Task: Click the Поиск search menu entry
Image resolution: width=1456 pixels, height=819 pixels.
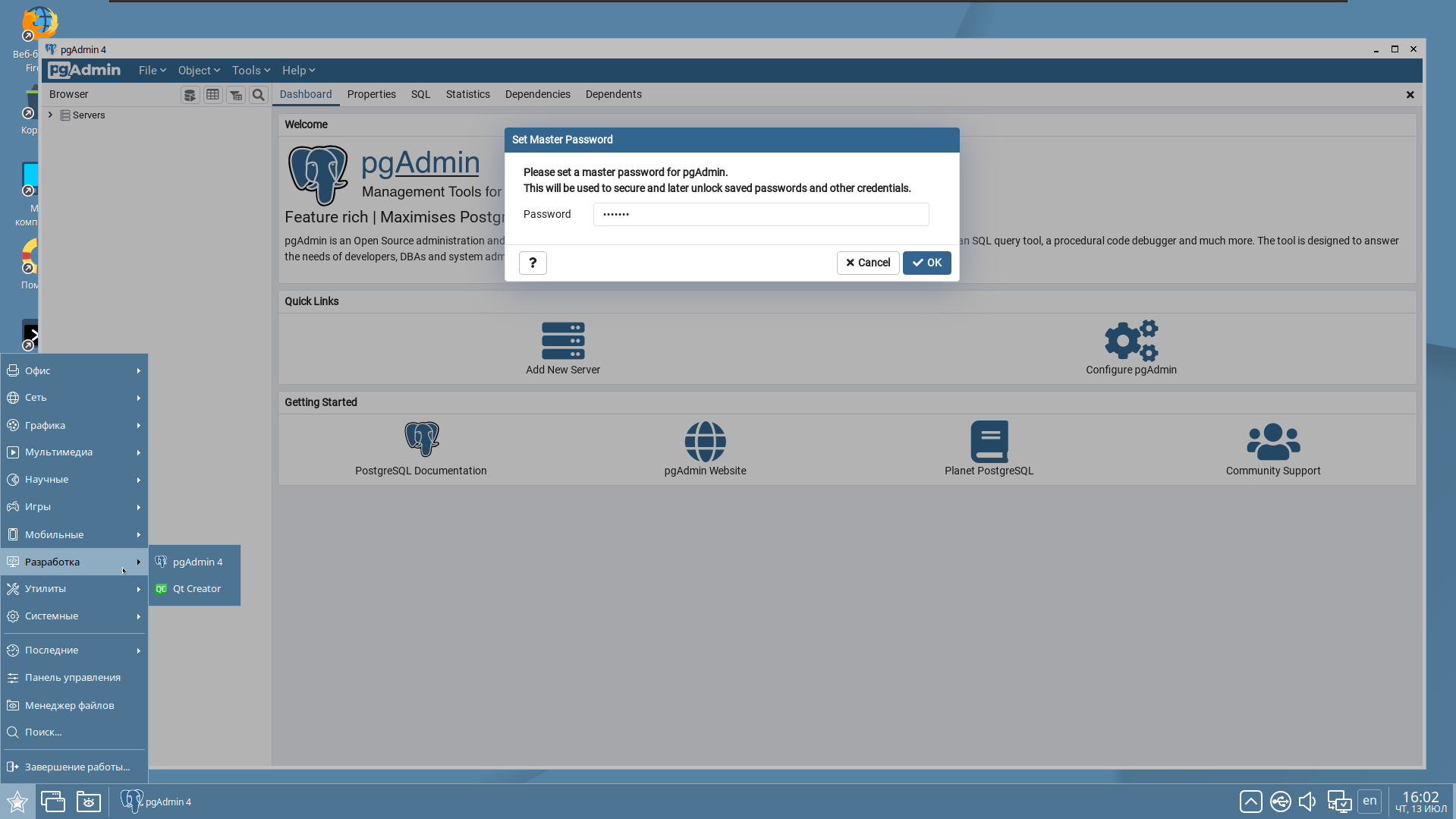Action: 74,732
